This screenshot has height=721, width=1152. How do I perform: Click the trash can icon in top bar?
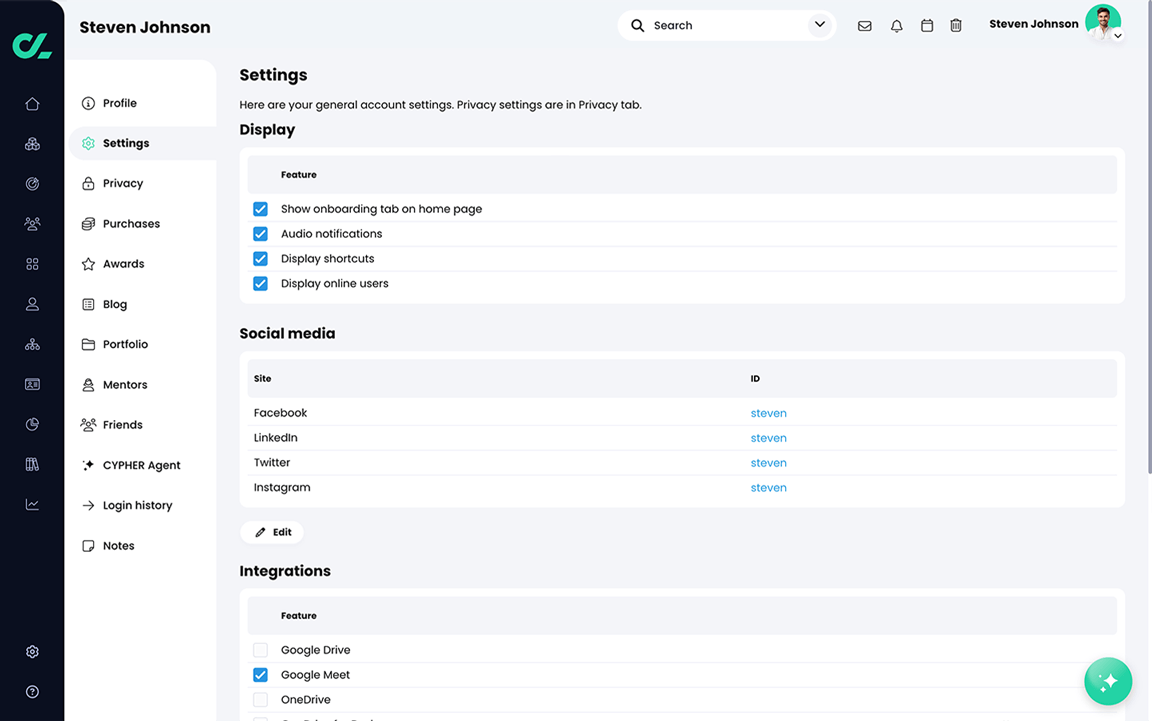coord(956,26)
